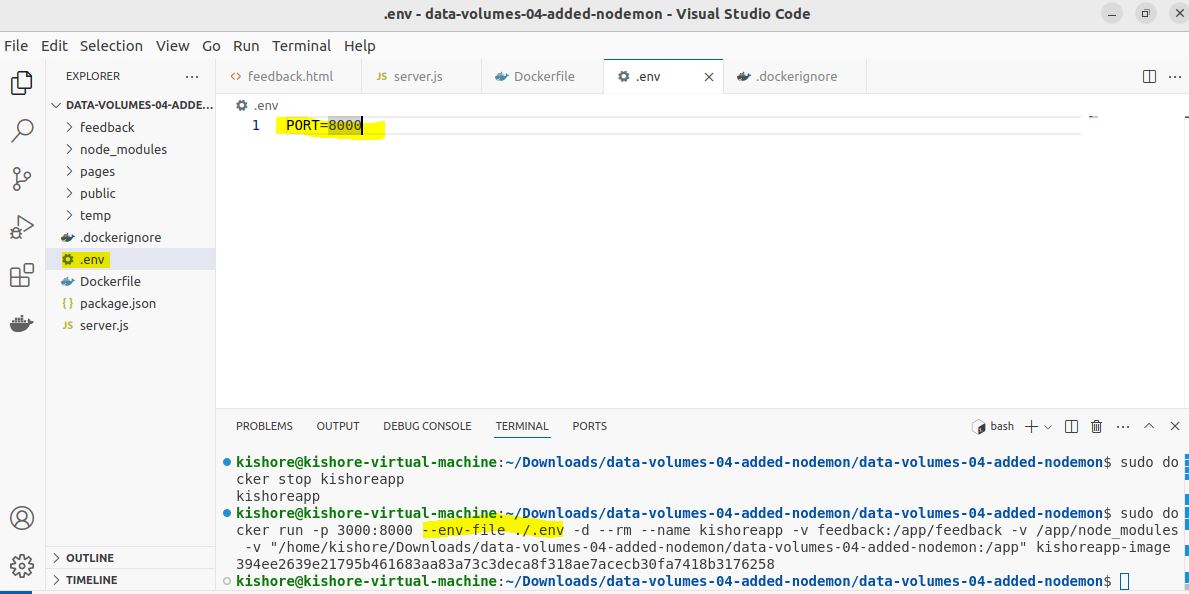The image size is (1189, 594).
Task: Open the Manage gear icon
Action: [21, 565]
